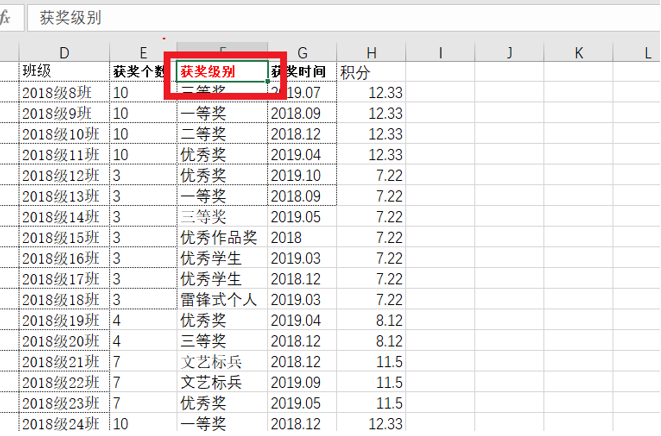Select cell 2018级13班
The image size is (661, 436).
click(x=64, y=196)
